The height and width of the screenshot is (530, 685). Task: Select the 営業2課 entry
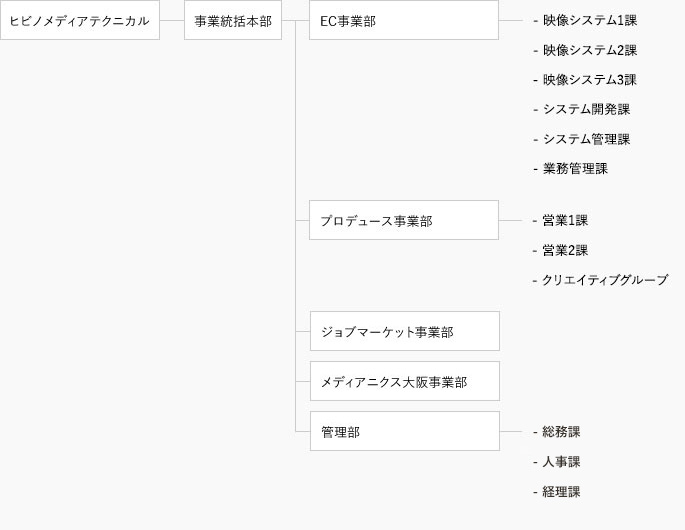tap(565, 250)
